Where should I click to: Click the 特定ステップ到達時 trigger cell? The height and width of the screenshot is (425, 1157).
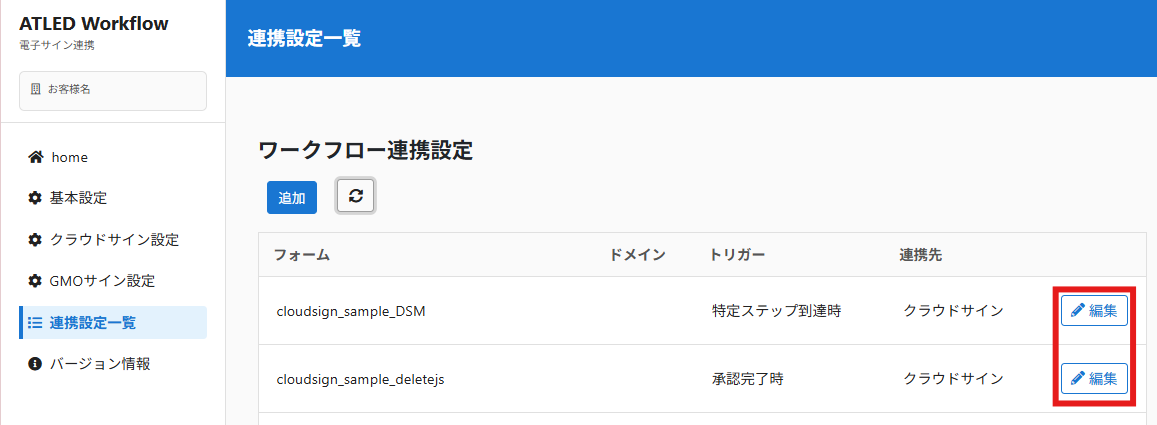click(777, 311)
